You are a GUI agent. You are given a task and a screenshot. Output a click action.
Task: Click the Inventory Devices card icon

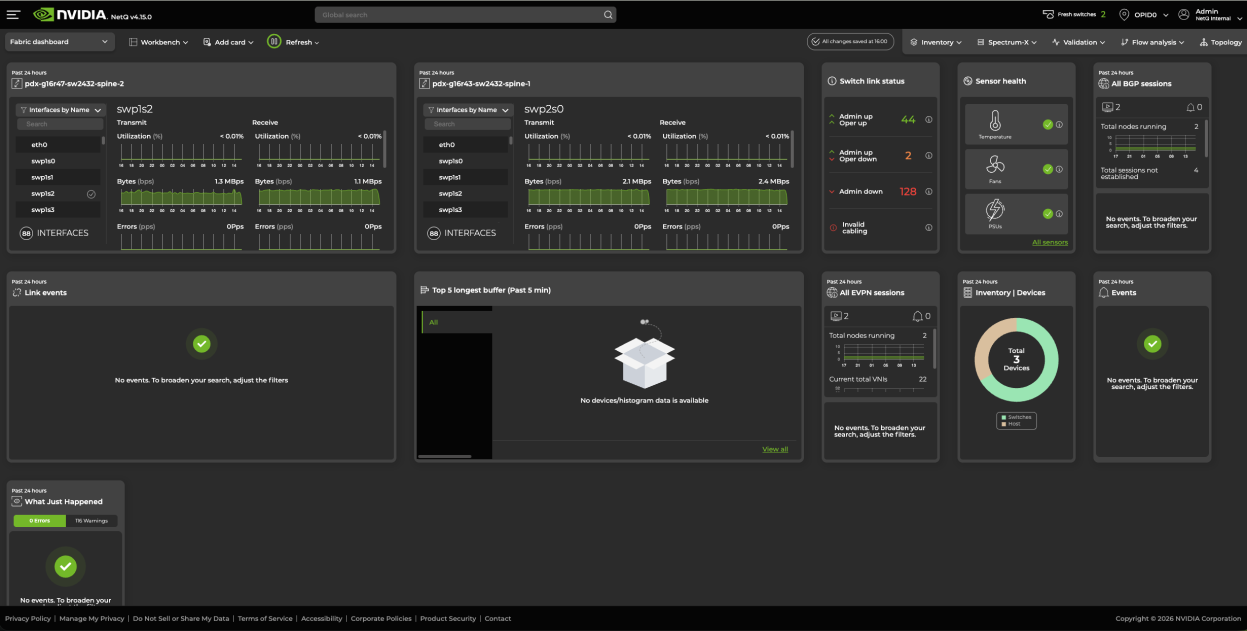[x=968, y=293]
